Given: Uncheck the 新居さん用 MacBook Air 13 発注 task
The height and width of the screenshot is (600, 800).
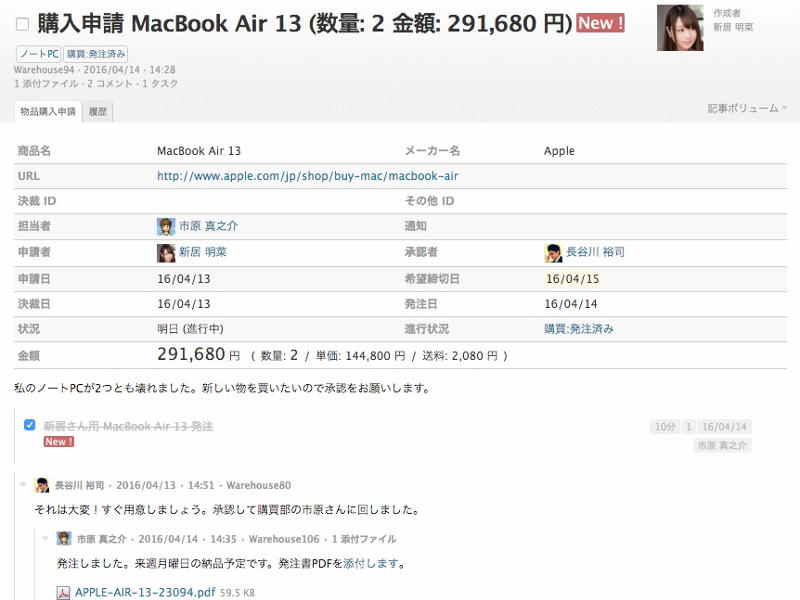Looking at the screenshot, I should click(x=30, y=425).
